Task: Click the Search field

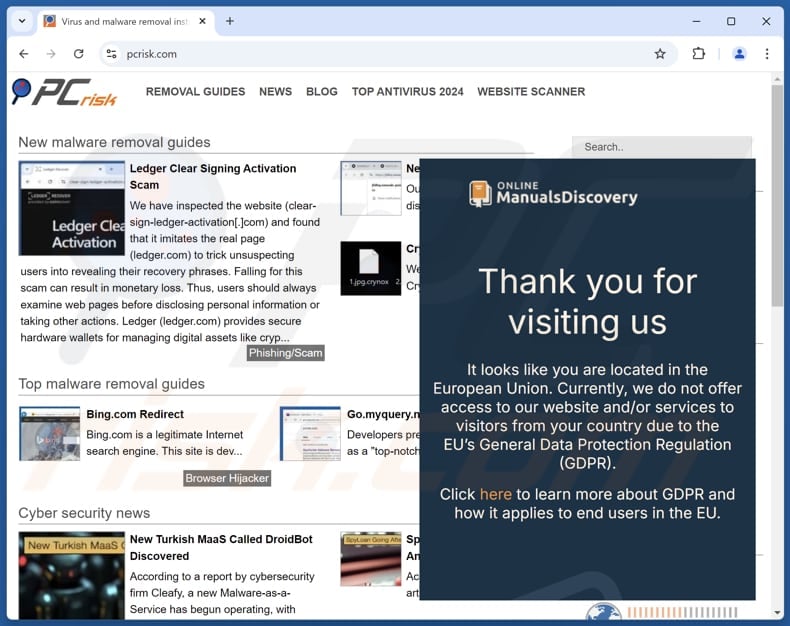Action: pyautogui.click(x=662, y=147)
